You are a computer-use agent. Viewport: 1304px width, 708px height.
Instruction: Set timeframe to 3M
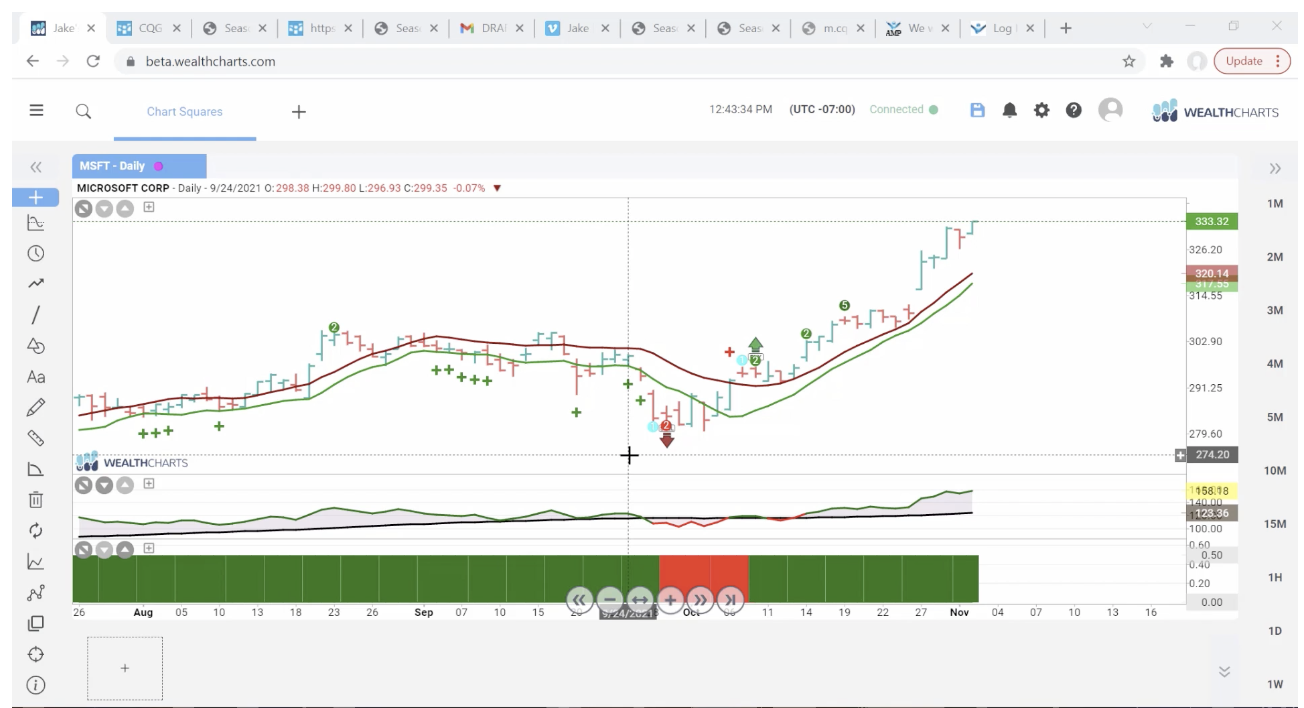(1275, 310)
